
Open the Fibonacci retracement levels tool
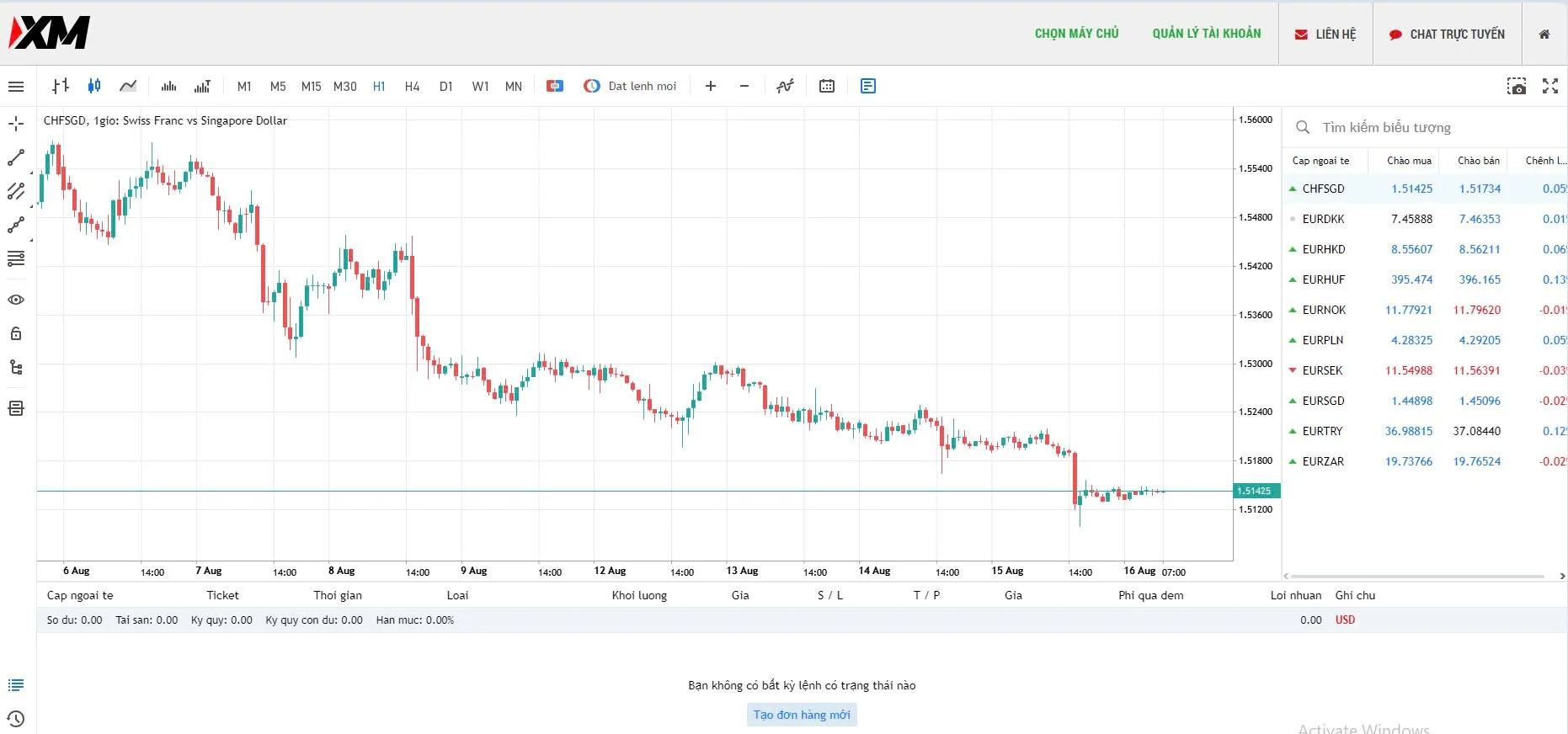[16, 258]
